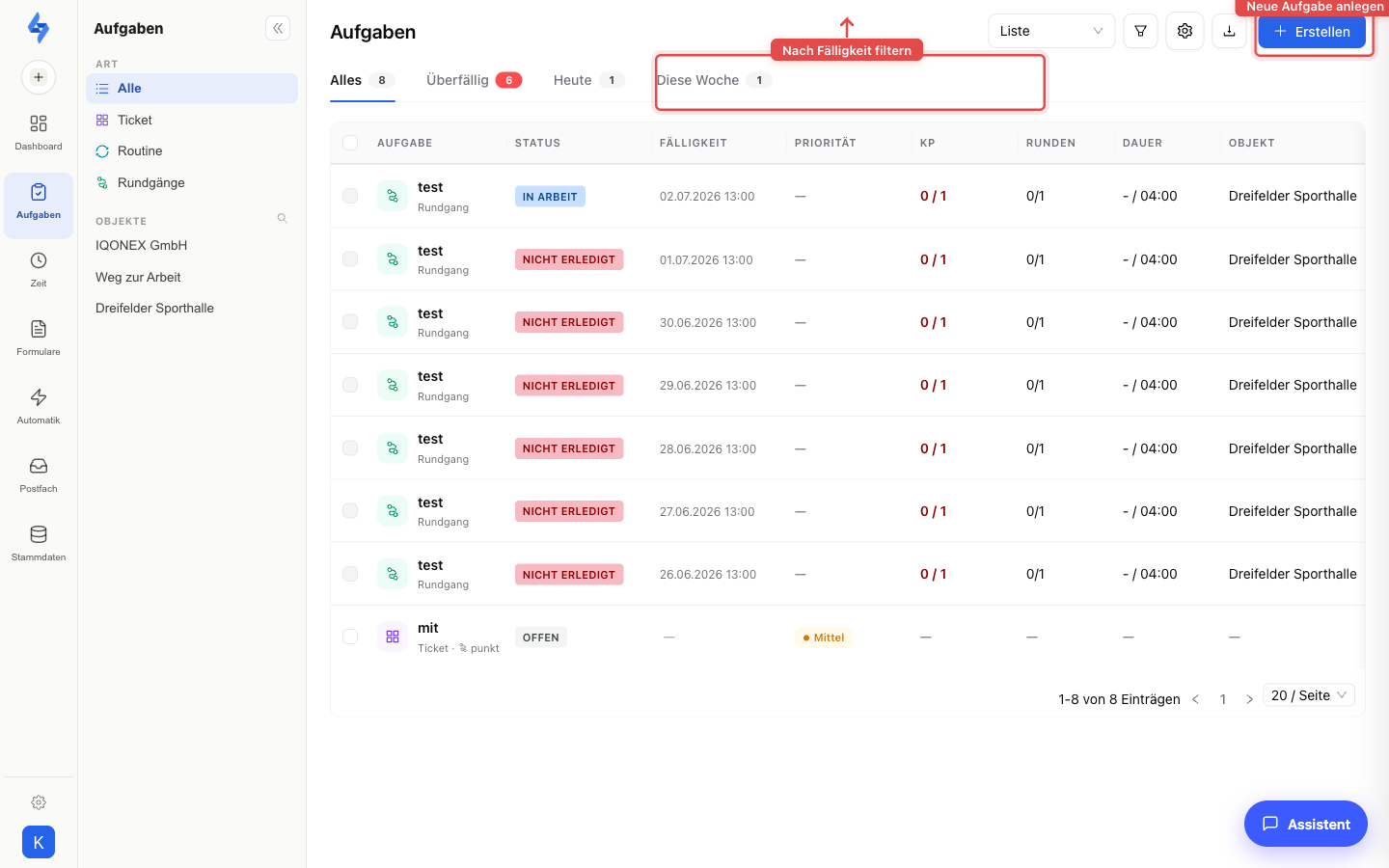Viewport: 1389px width, 868px height.
Task: Check the task due 29.06.2026
Action: (x=350, y=385)
